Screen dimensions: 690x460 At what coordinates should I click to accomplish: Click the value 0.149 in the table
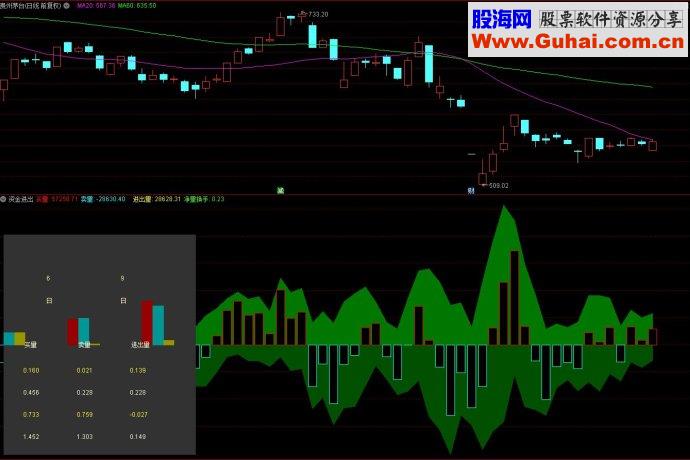[x=138, y=437]
